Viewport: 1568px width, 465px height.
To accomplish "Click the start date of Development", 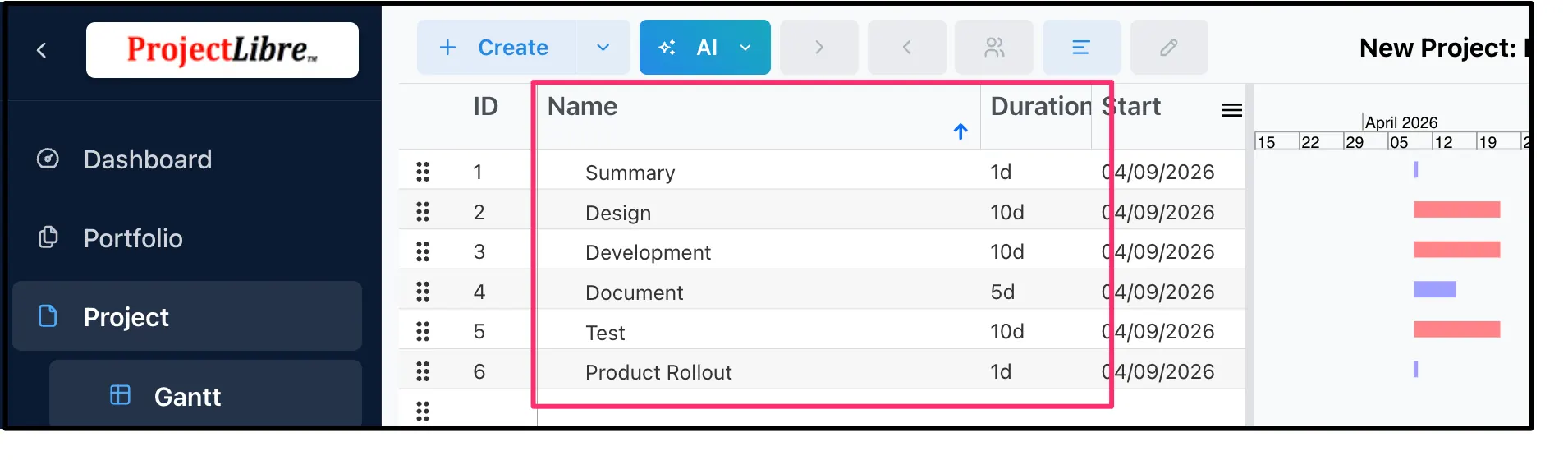I will tap(1158, 251).
